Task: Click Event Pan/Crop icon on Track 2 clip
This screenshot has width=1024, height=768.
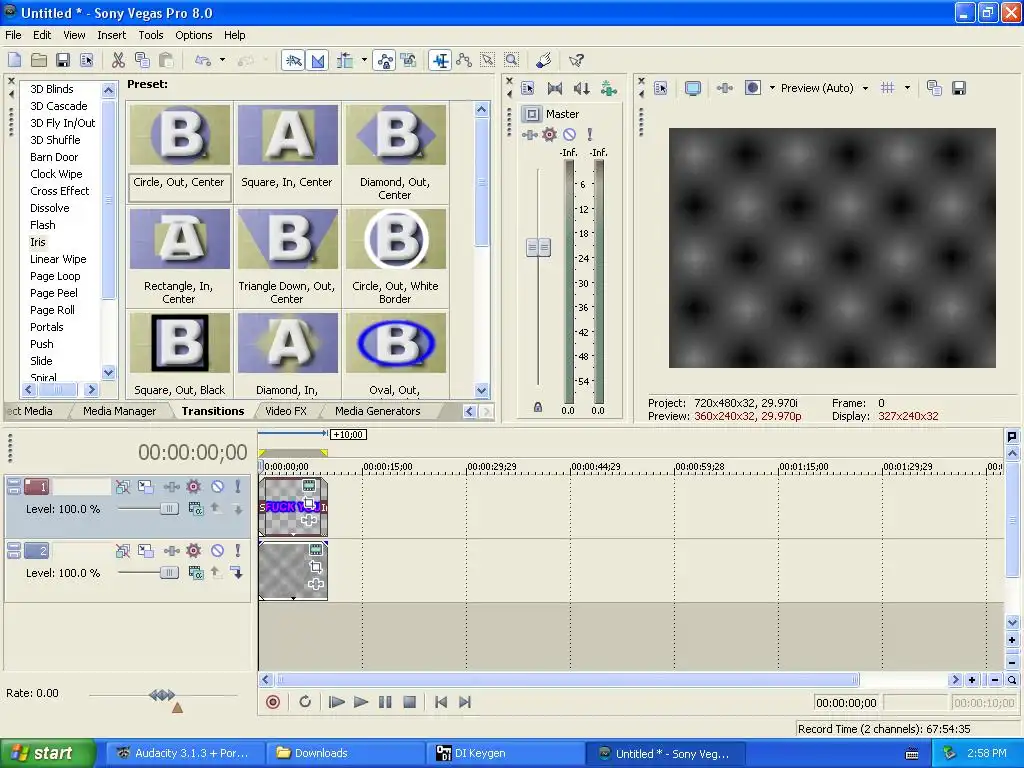Action: (316, 567)
